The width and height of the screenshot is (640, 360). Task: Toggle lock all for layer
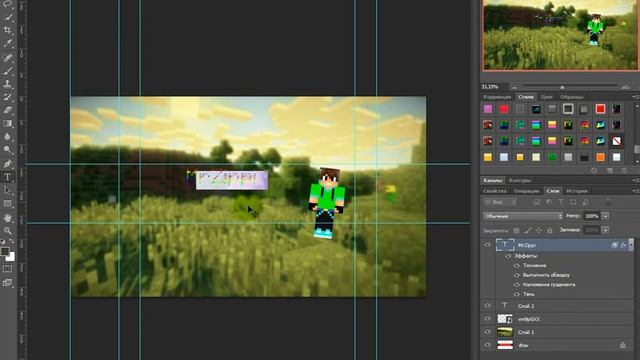tap(550, 230)
